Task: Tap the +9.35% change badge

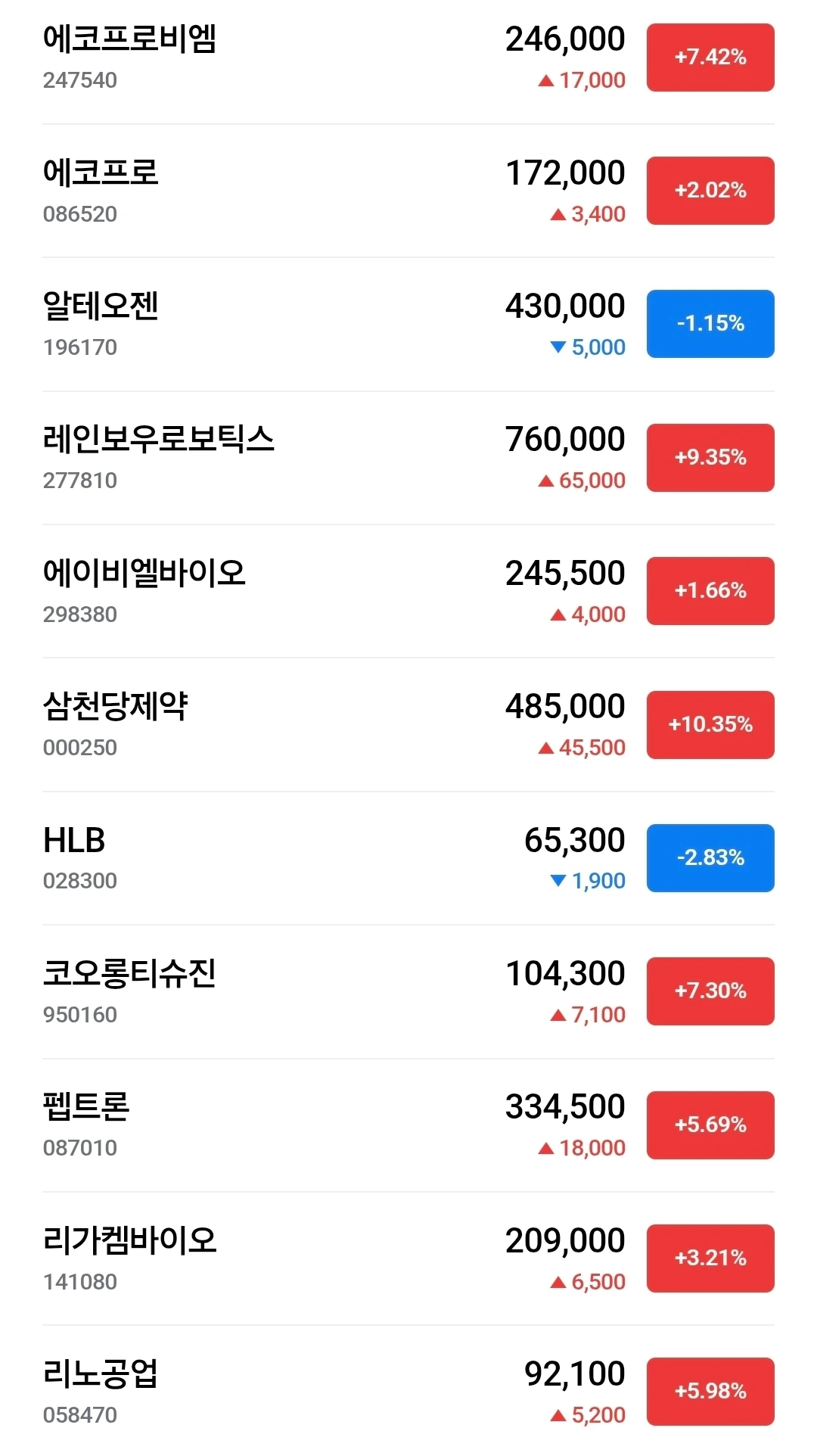Action: [710, 458]
